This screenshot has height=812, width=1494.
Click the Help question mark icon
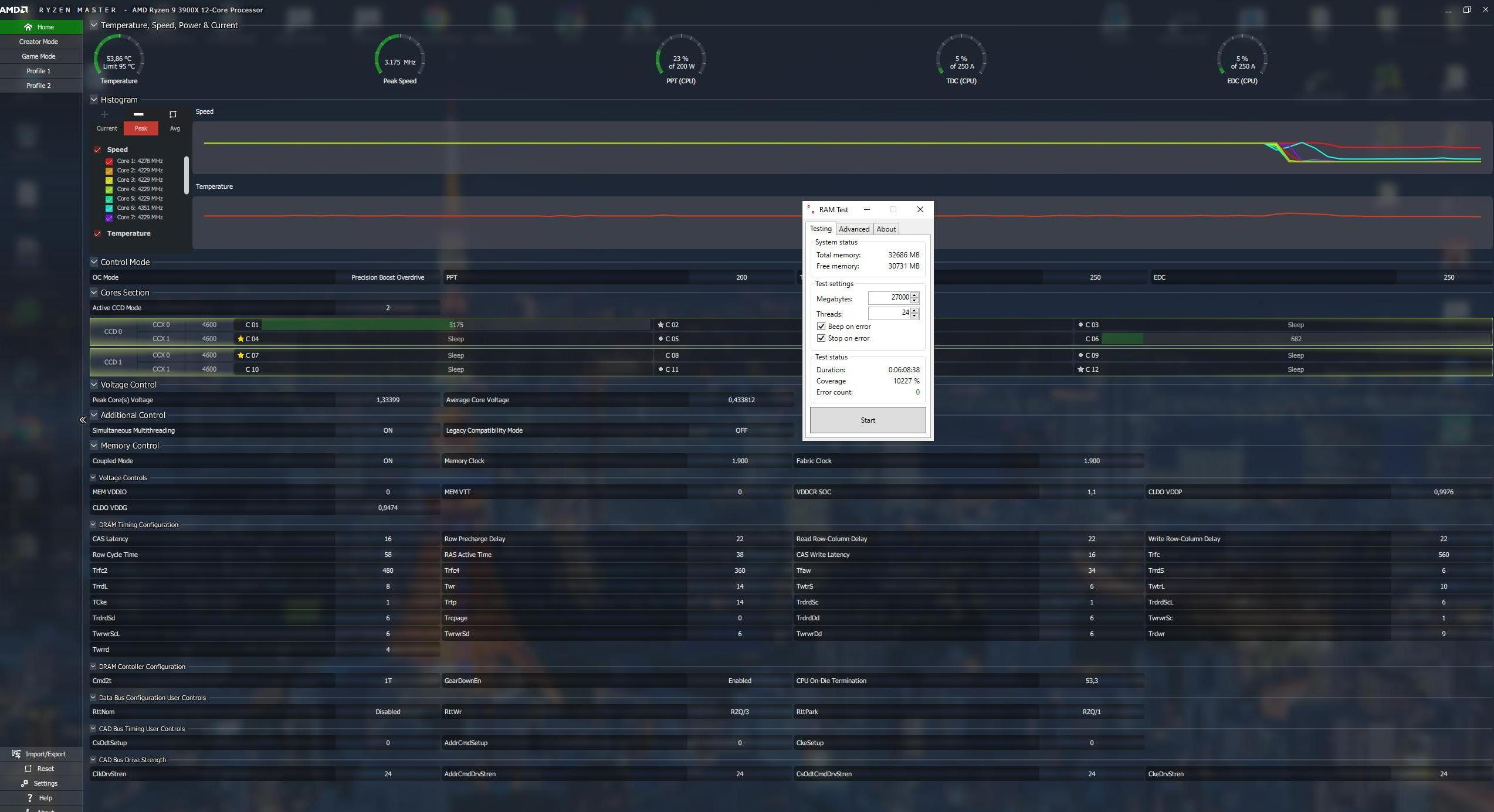29,798
